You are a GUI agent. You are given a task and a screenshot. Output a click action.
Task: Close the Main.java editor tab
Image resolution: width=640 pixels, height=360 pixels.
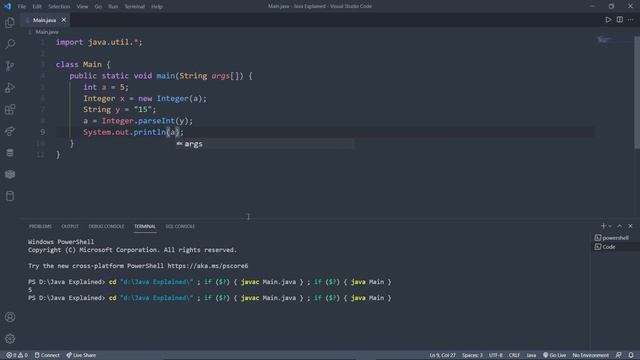point(64,20)
